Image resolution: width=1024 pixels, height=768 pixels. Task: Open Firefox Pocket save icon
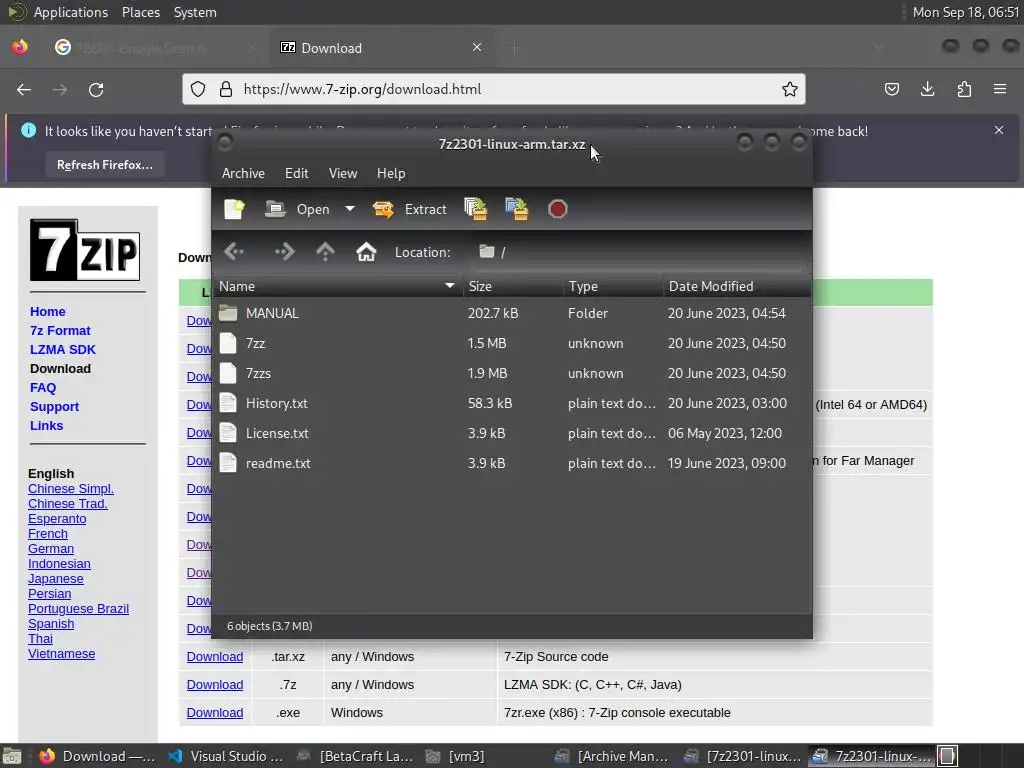coord(891,89)
